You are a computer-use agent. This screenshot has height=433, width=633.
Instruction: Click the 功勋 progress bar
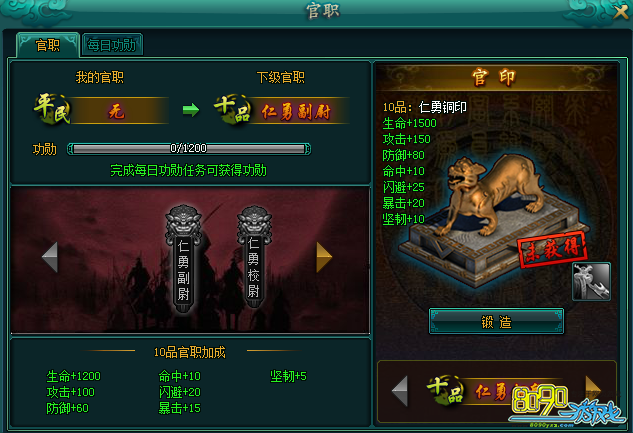click(x=189, y=149)
